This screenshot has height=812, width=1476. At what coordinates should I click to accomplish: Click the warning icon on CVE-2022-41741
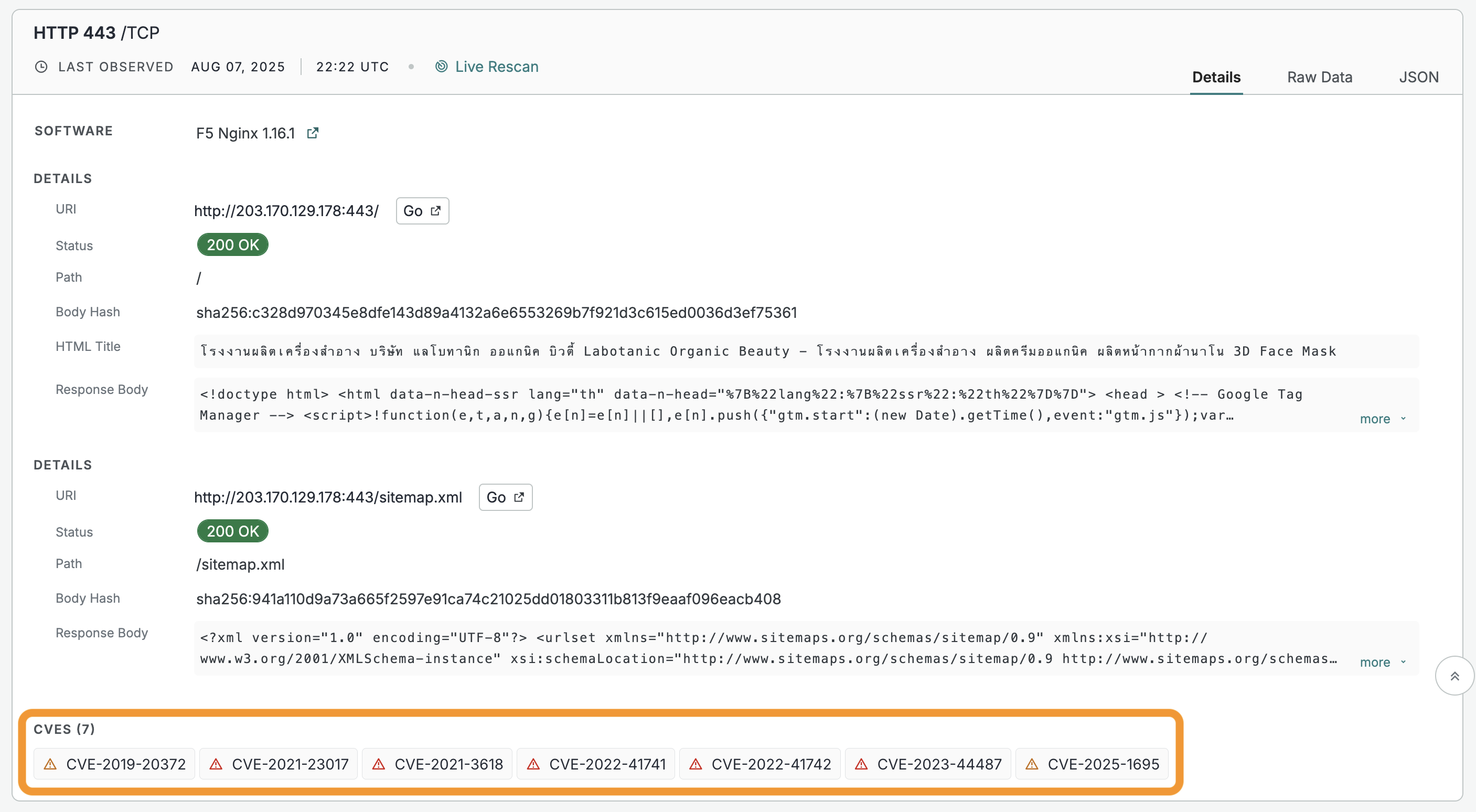533,764
